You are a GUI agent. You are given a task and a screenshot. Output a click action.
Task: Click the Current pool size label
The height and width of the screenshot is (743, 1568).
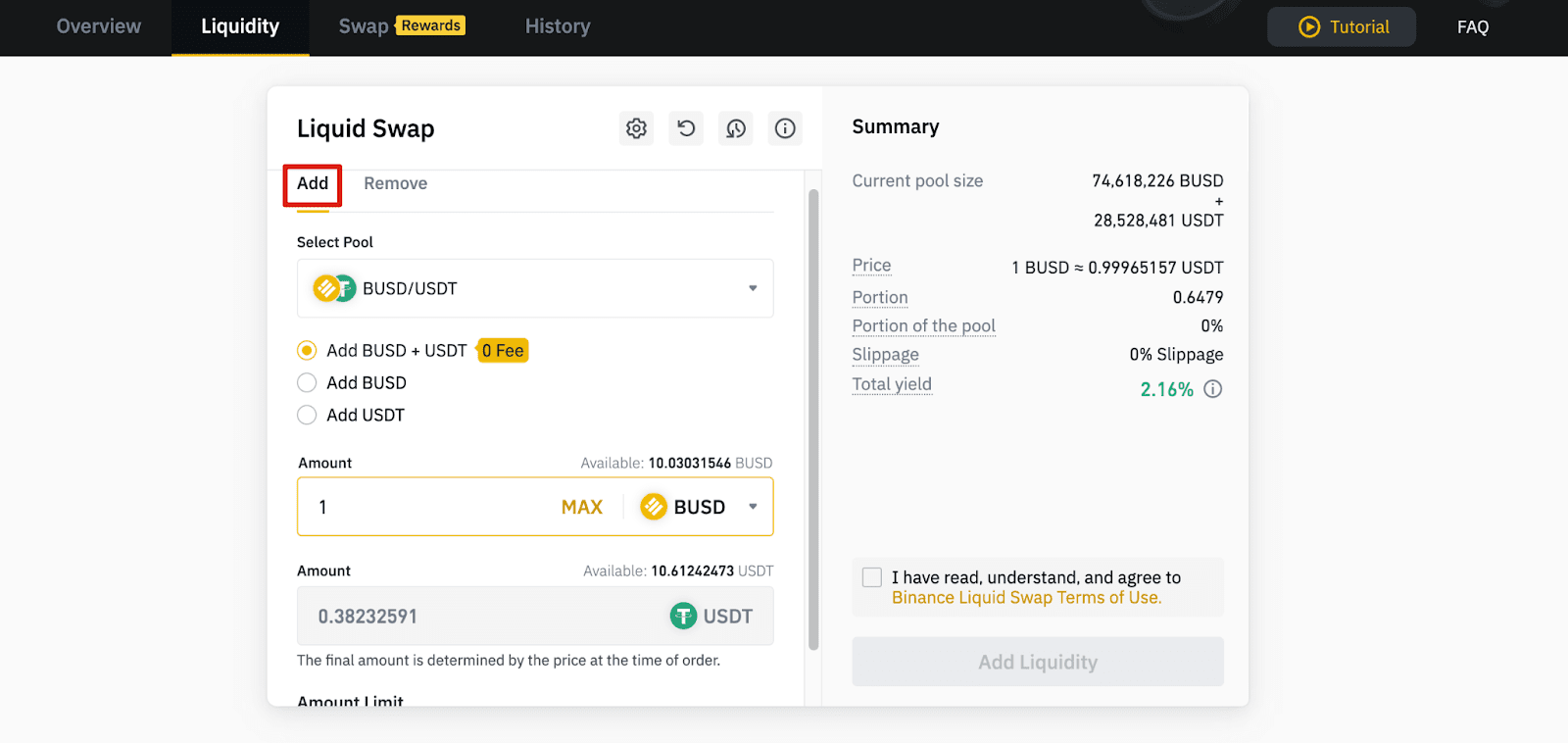(917, 180)
